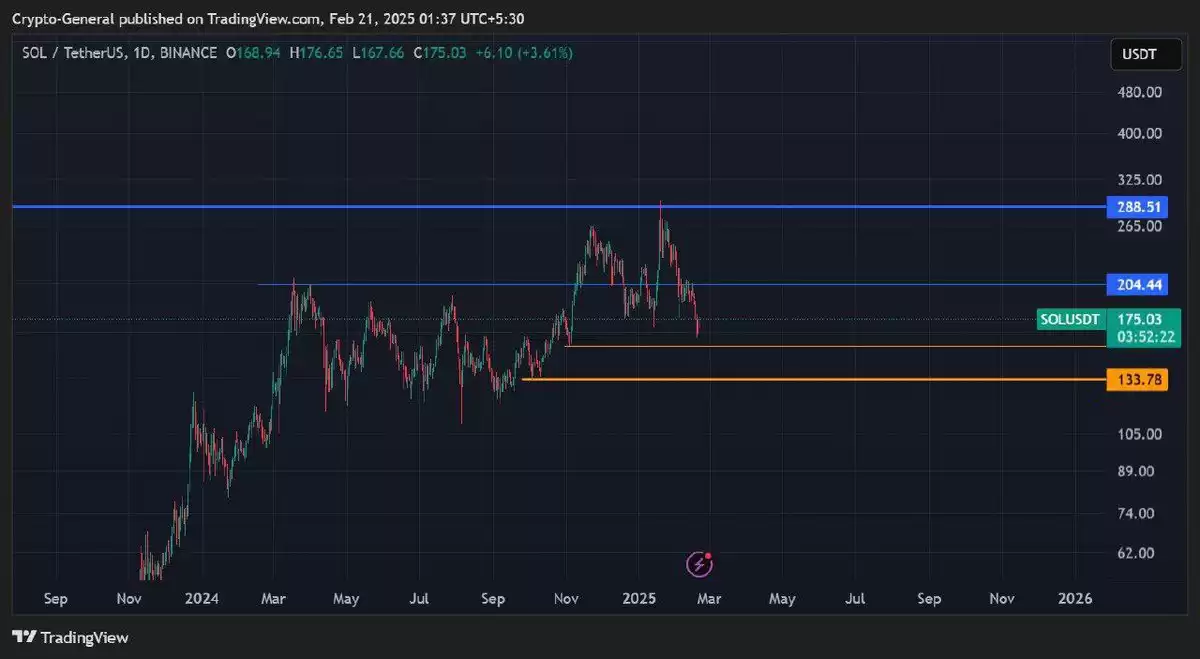The image size is (1200, 659).
Task: Select the 288.51 blue price label
Action: (1137, 207)
